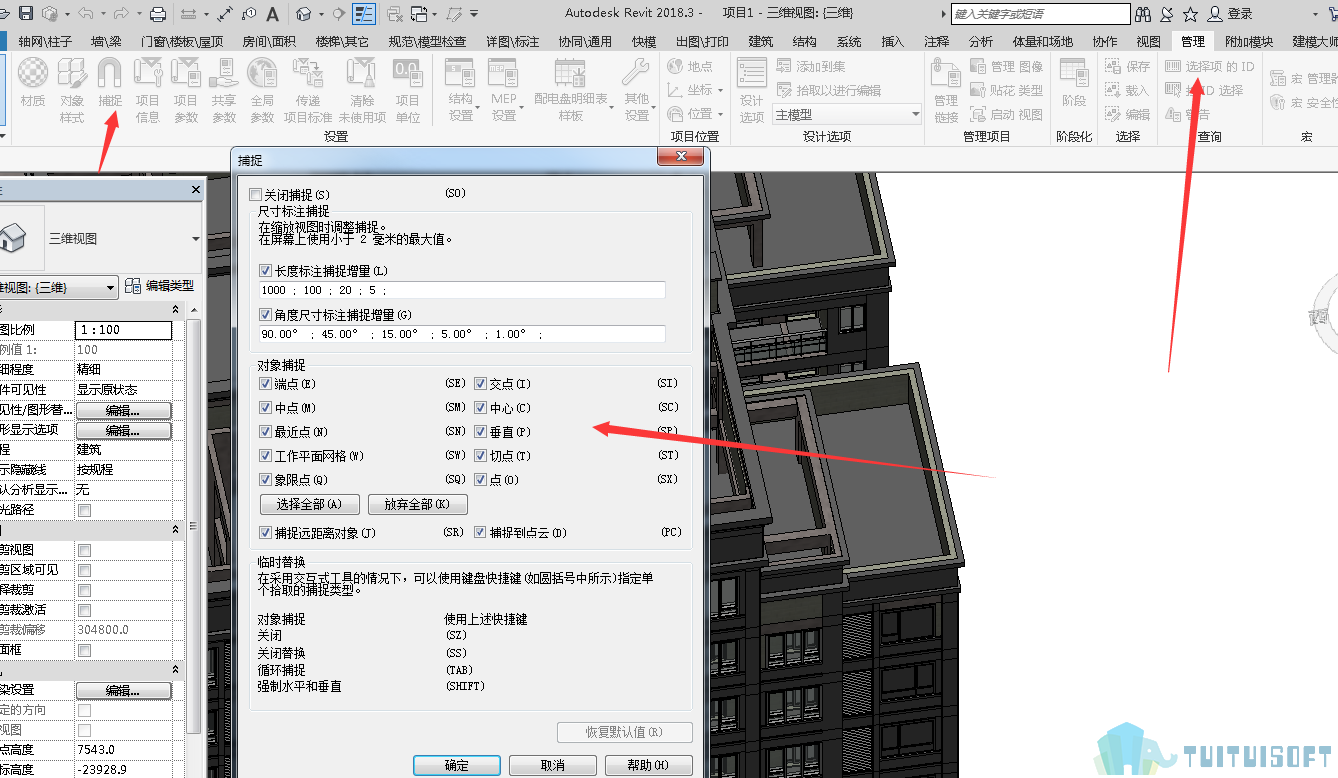Image resolution: width=1338 pixels, height=778 pixels.
Task: Toggle the thin lines icon in quick access toolbar
Action: [363, 13]
